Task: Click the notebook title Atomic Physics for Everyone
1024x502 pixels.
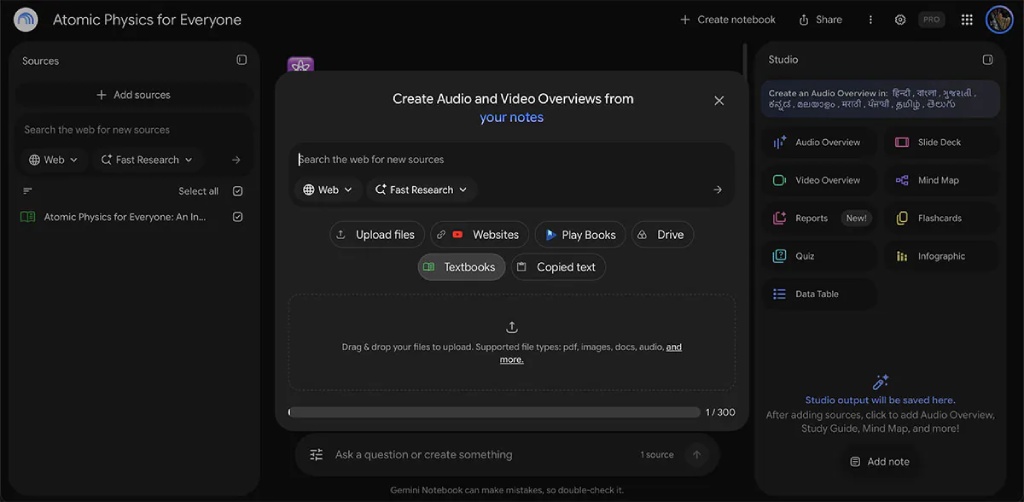Action: (x=147, y=20)
